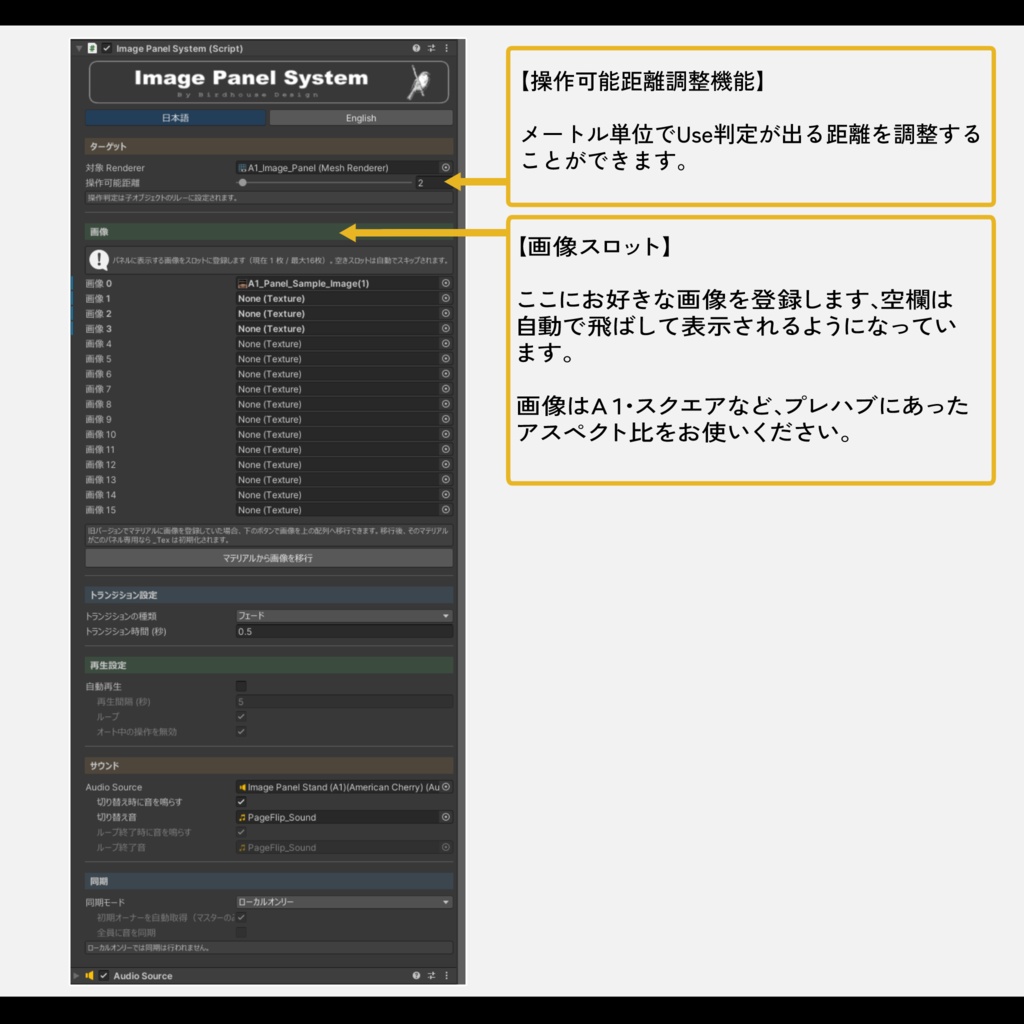The image size is (1024, 1024).
Task: Click the script icon of Image Panel System
Action: [x=93, y=48]
